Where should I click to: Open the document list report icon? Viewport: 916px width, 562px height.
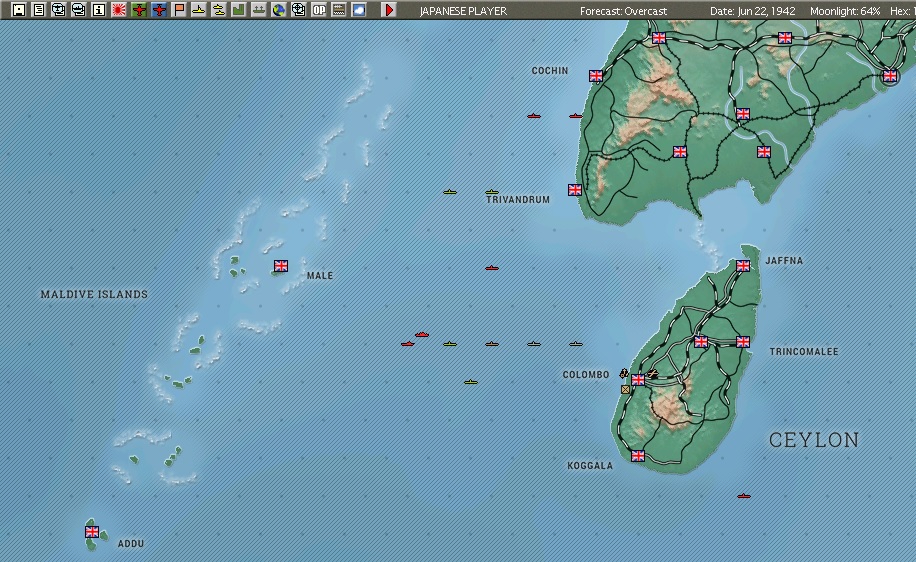click(x=39, y=10)
